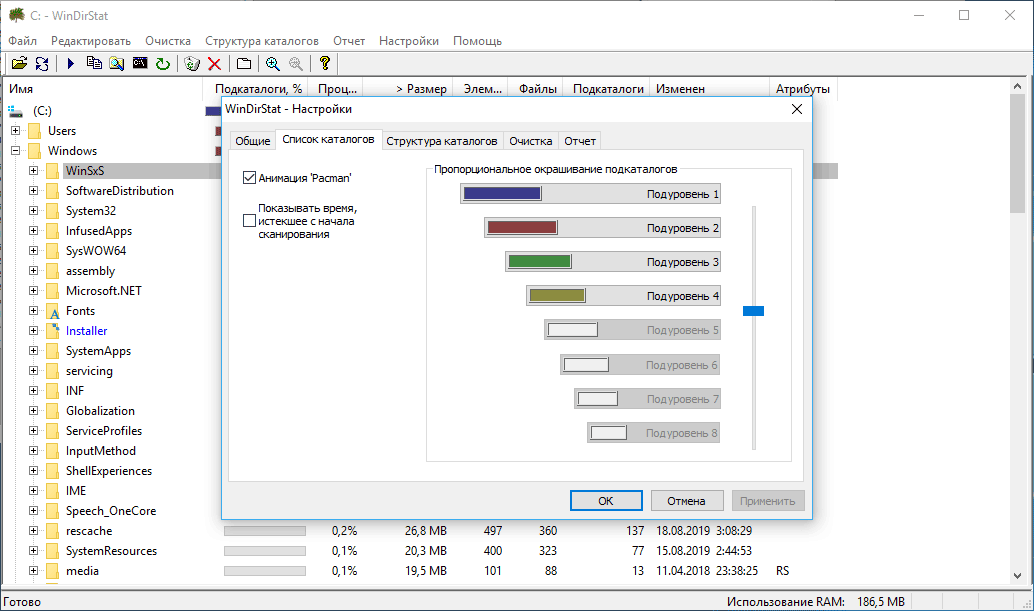Click the main list scrollbar down arrow
This screenshot has width=1034, height=611.
1018,575
